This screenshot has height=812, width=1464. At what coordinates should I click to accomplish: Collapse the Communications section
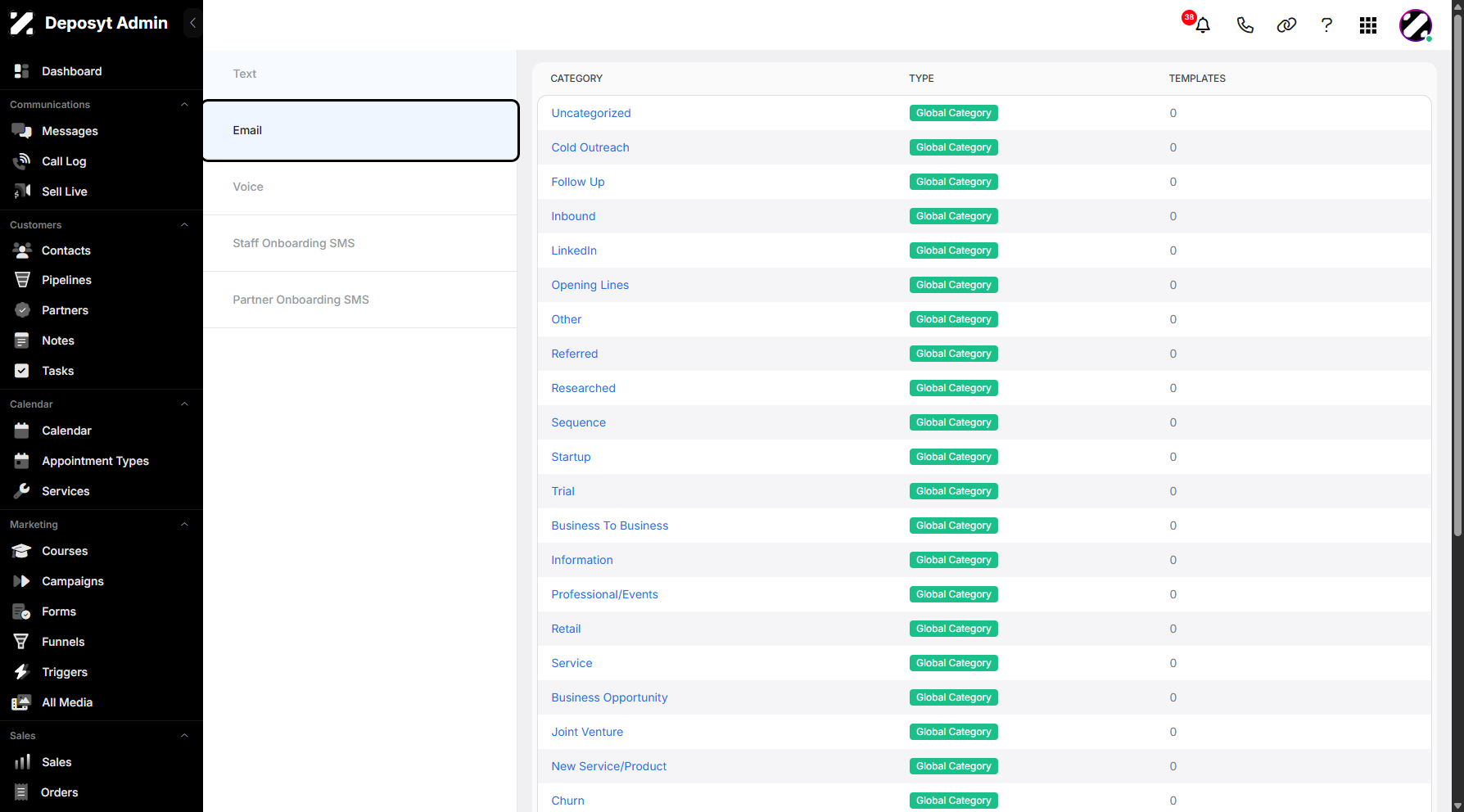coord(184,105)
